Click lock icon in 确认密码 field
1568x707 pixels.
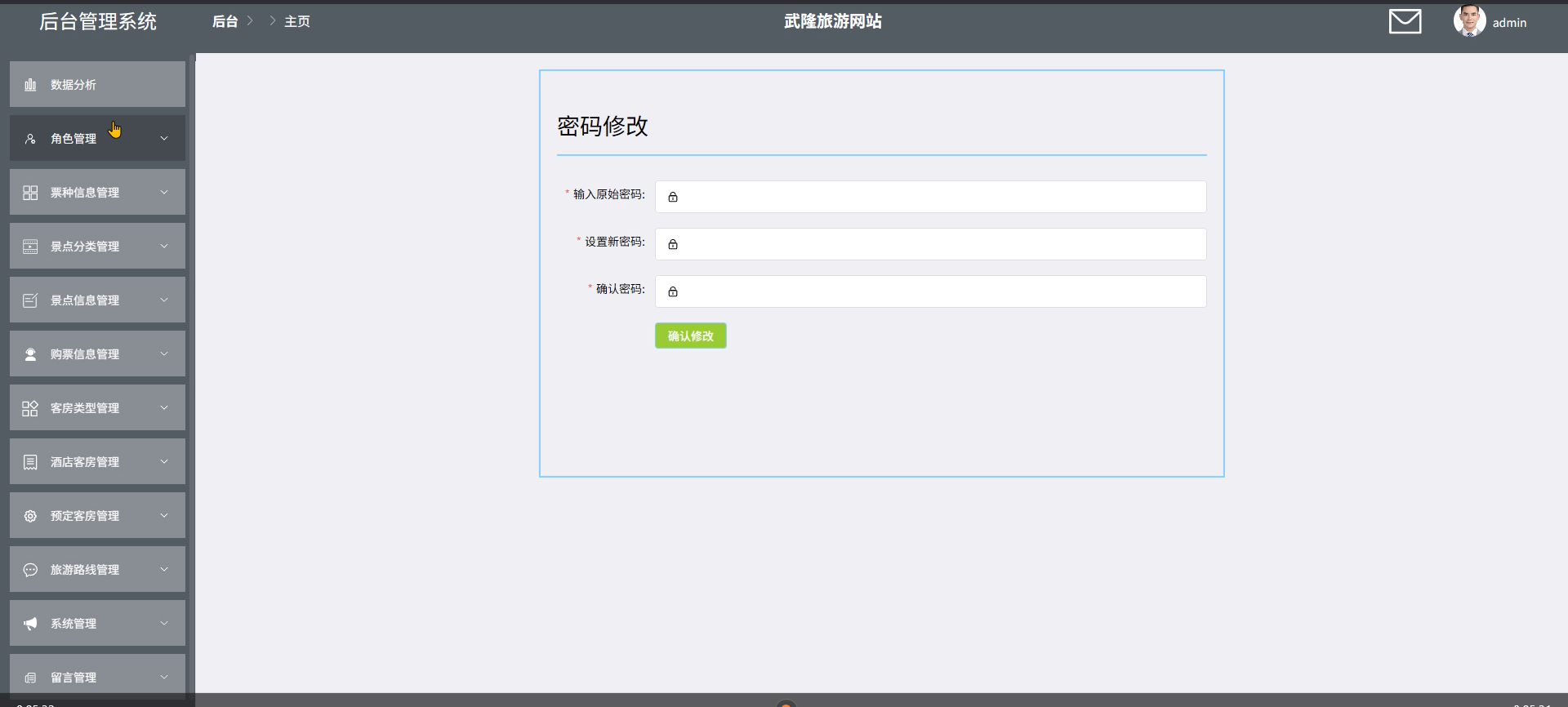[x=673, y=291]
